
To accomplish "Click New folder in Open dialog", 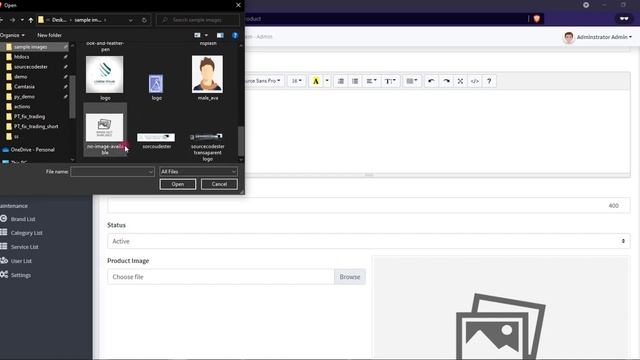I will coord(49,36).
